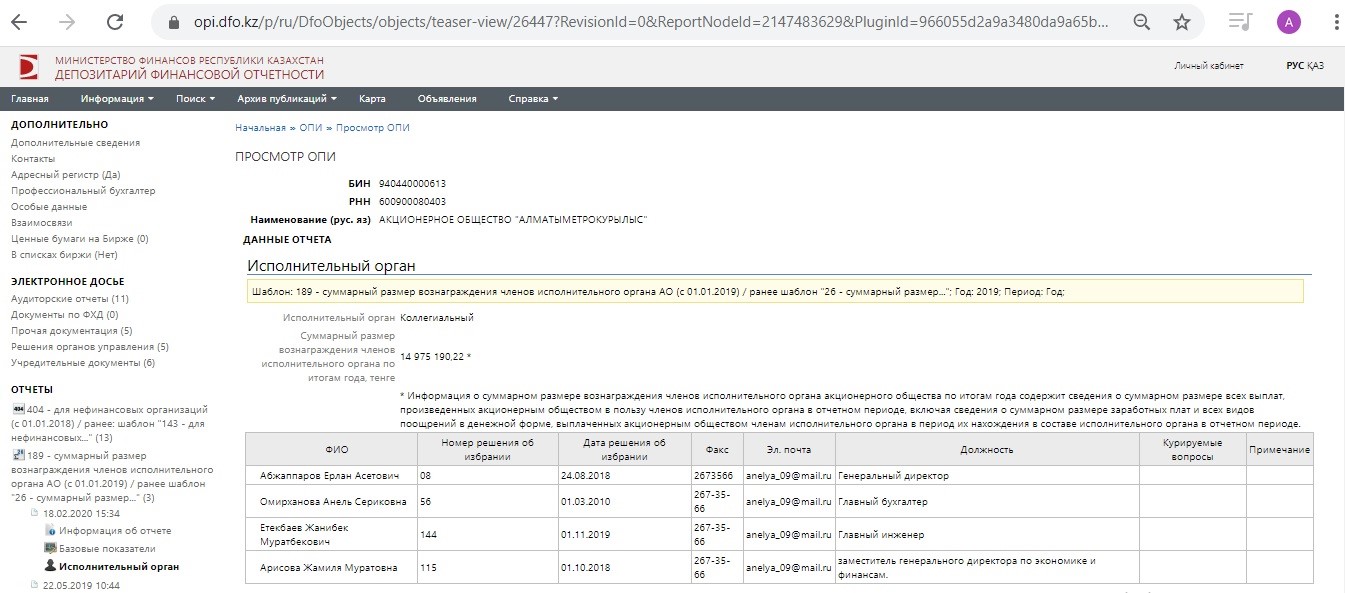Click the ОПИ breadcrumb link
1345x593 pixels.
(x=311, y=128)
